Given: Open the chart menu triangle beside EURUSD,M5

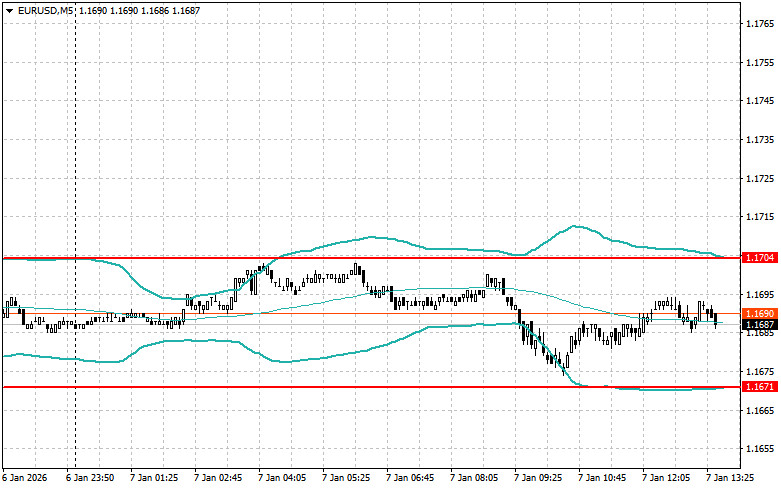Looking at the screenshot, I should [x=9, y=10].
